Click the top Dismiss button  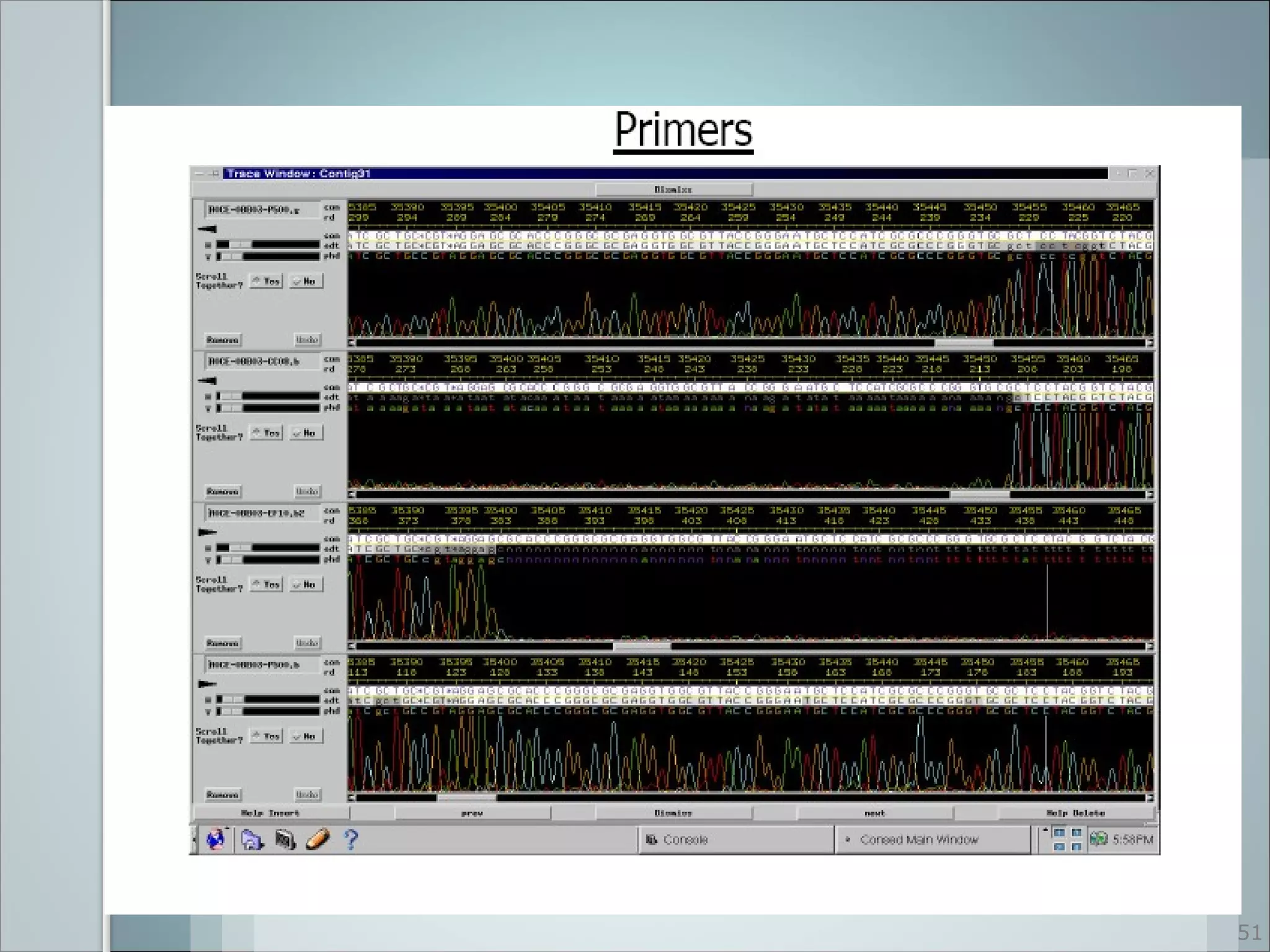point(673,189)
